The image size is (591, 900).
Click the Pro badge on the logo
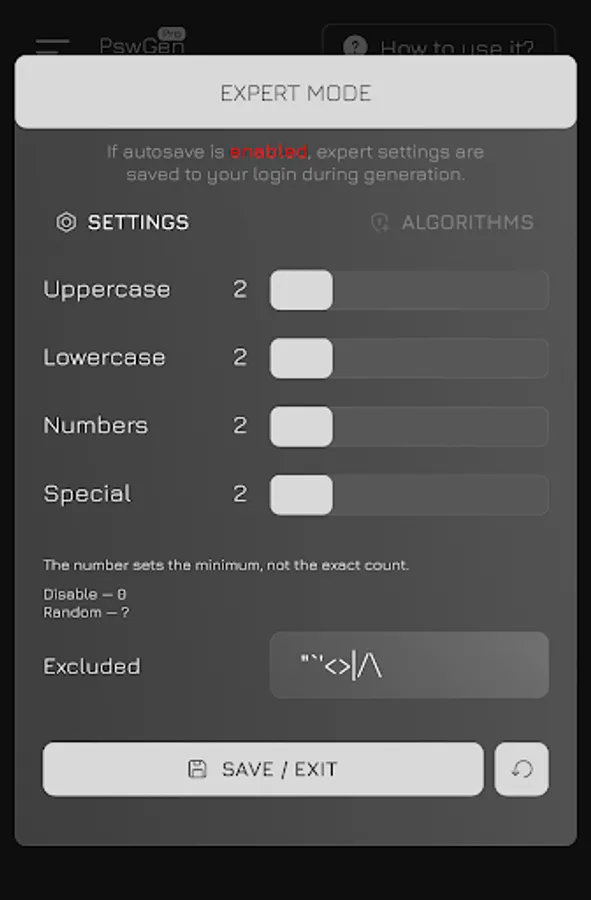169,33
